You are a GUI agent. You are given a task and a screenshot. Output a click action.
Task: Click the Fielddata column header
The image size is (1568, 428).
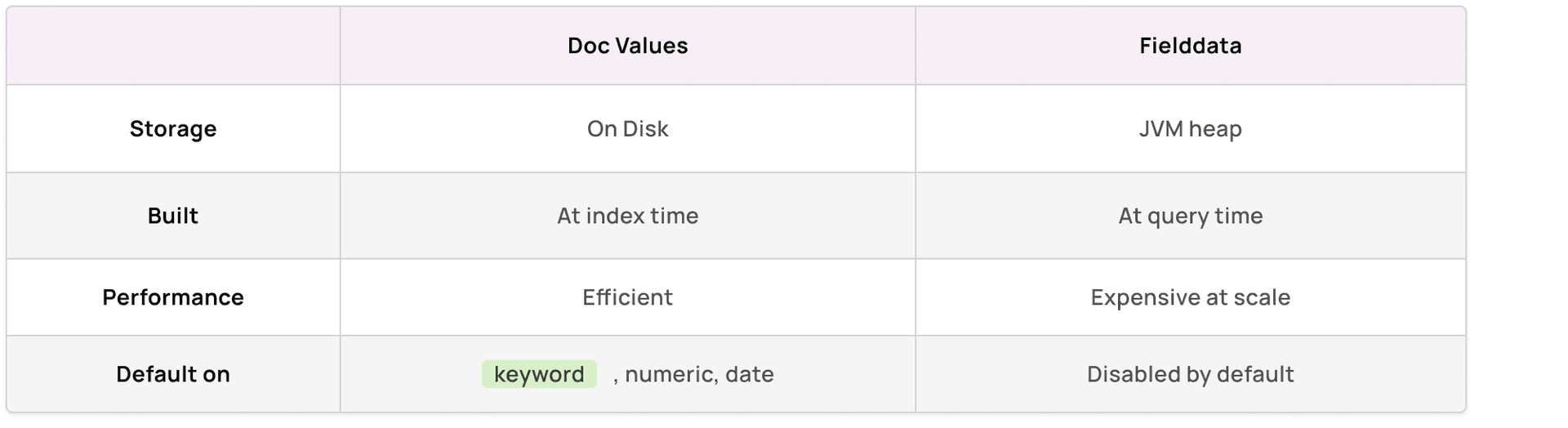pyautogui.click(x=1190, y=46)
